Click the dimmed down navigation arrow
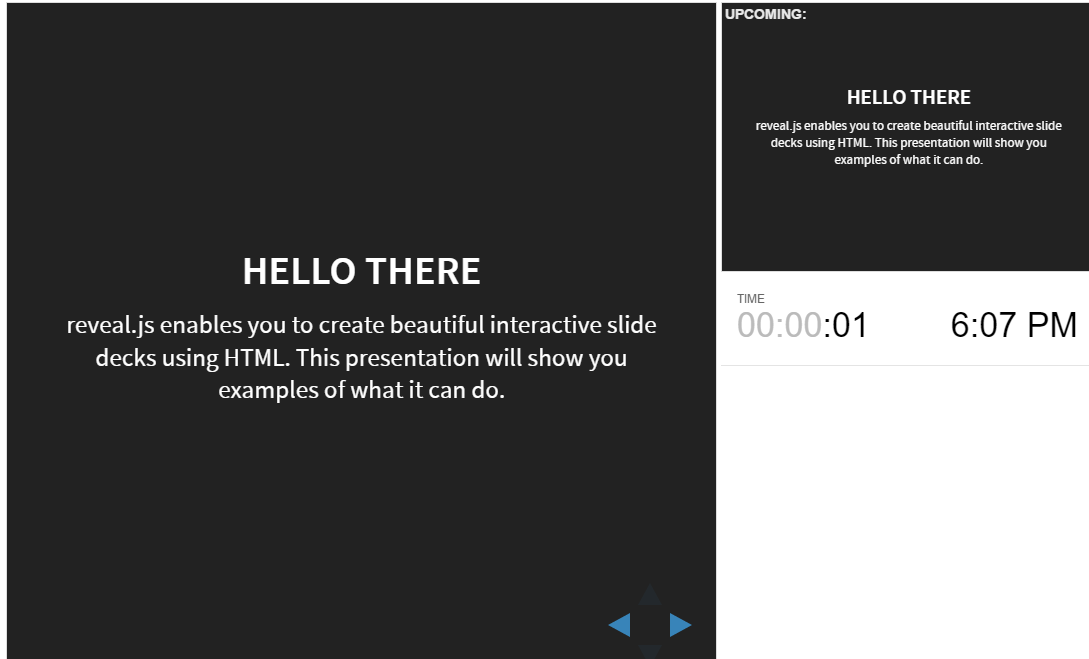 click(x=650, y=651)
